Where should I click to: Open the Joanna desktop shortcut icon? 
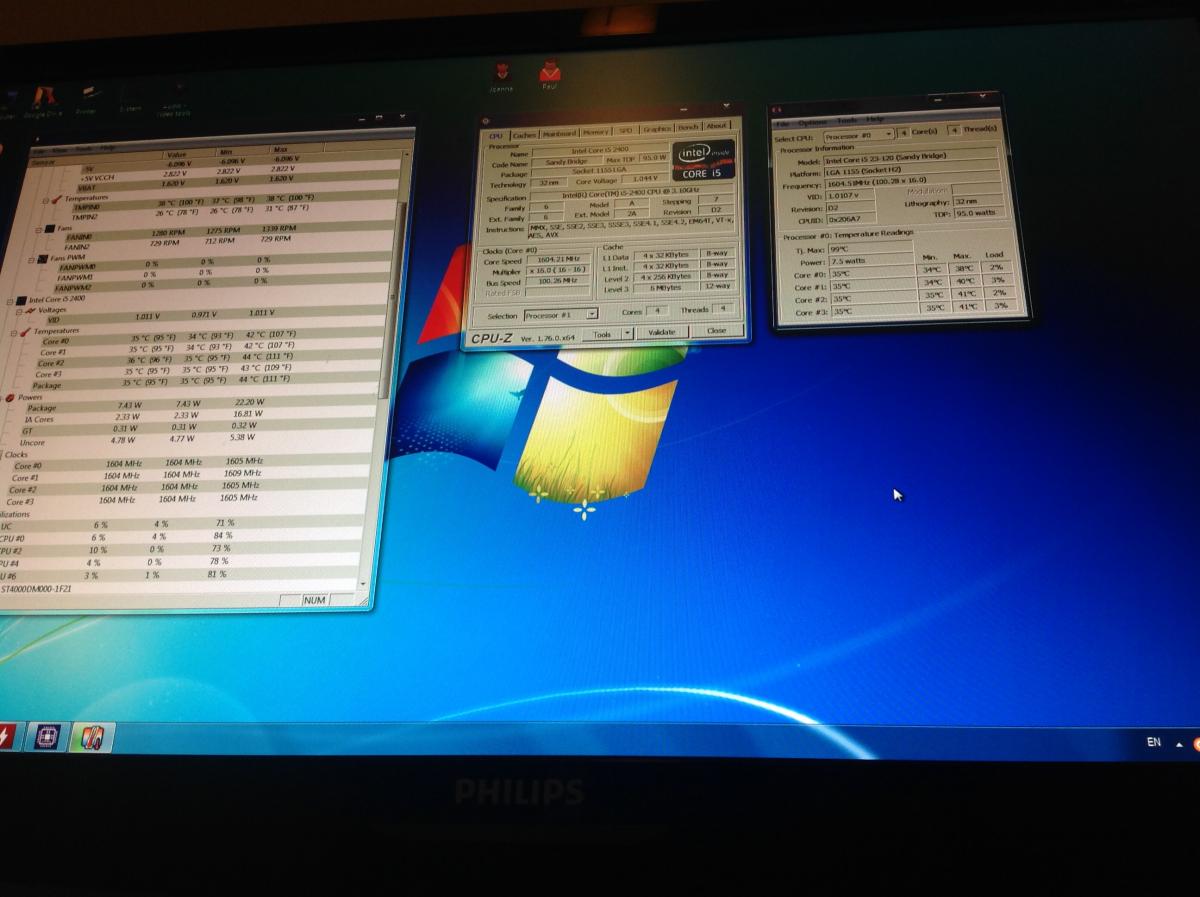[x=501, y=74]
